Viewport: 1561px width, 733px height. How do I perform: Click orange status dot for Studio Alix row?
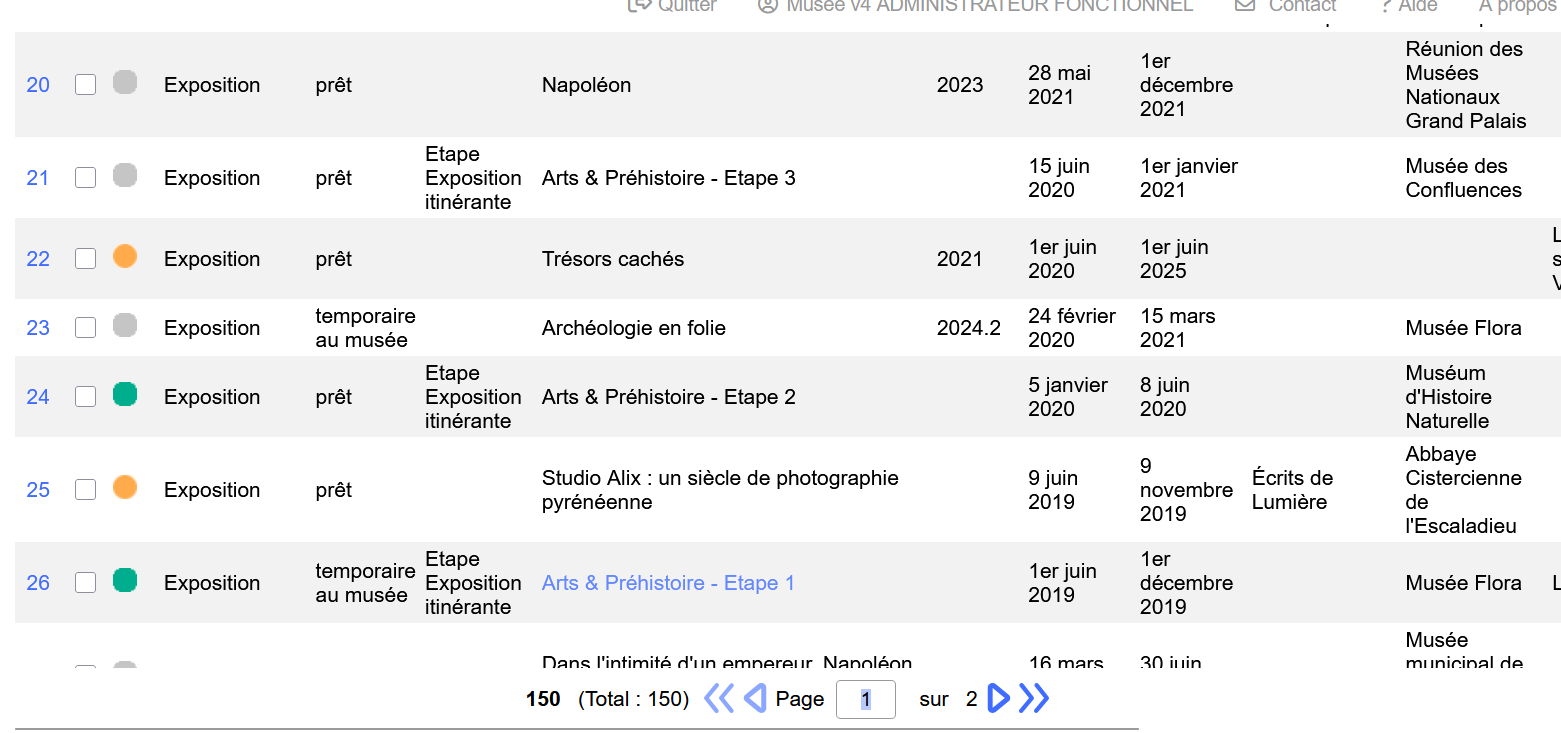click(125, 488)
